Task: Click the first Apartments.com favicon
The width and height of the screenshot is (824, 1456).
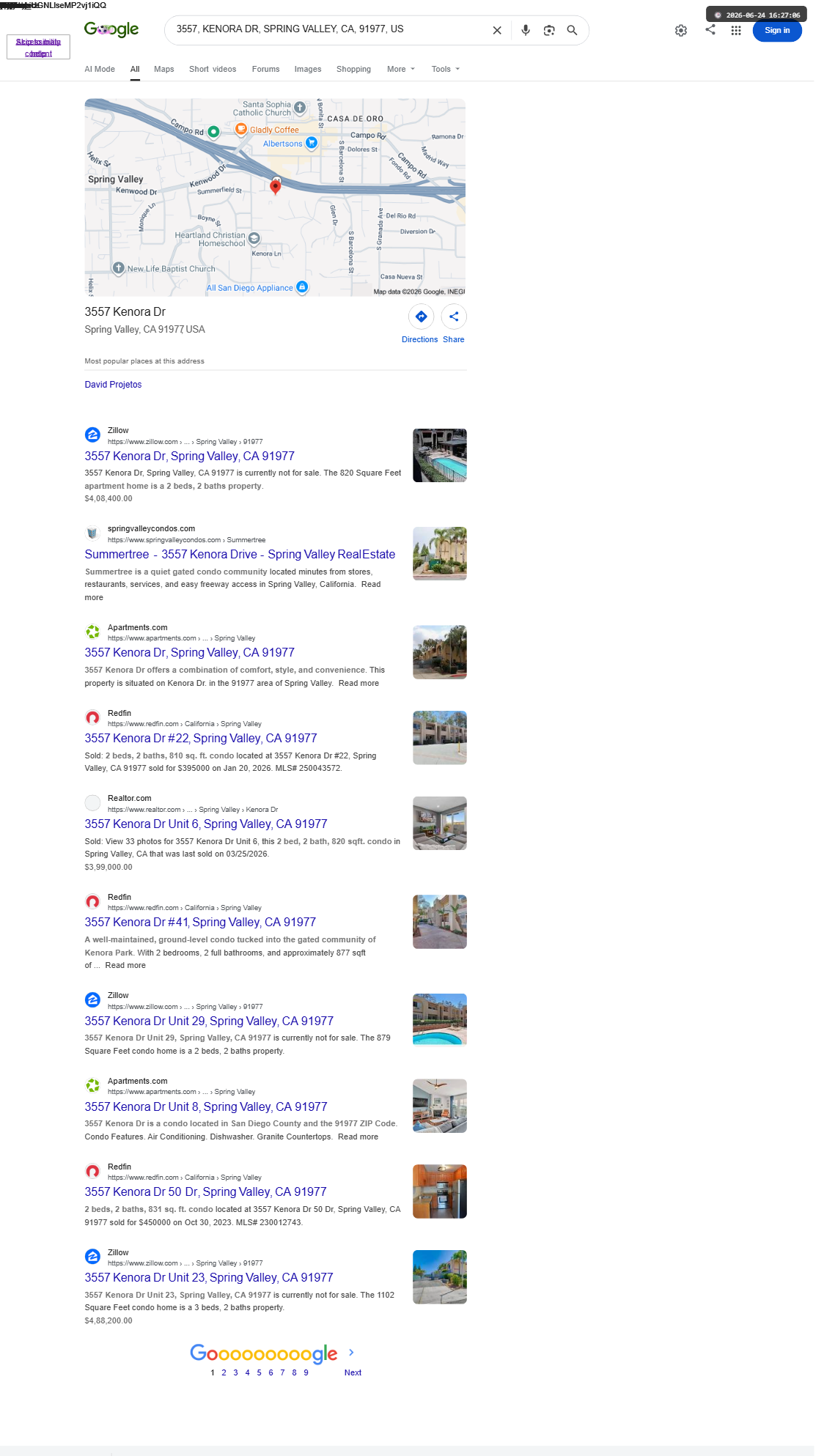Action: tap(92, 632)
